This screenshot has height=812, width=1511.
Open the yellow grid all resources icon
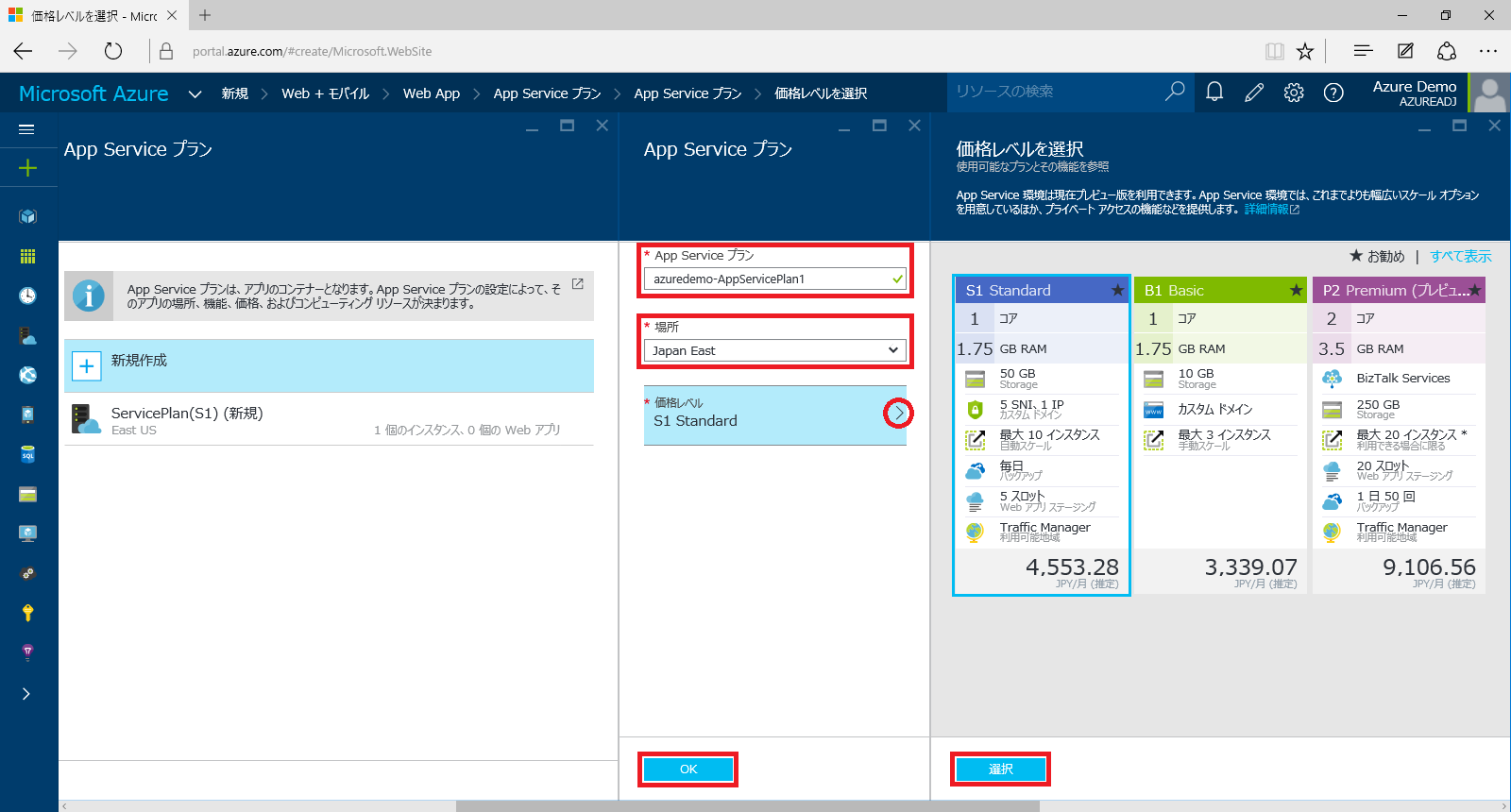click(27, 256)
